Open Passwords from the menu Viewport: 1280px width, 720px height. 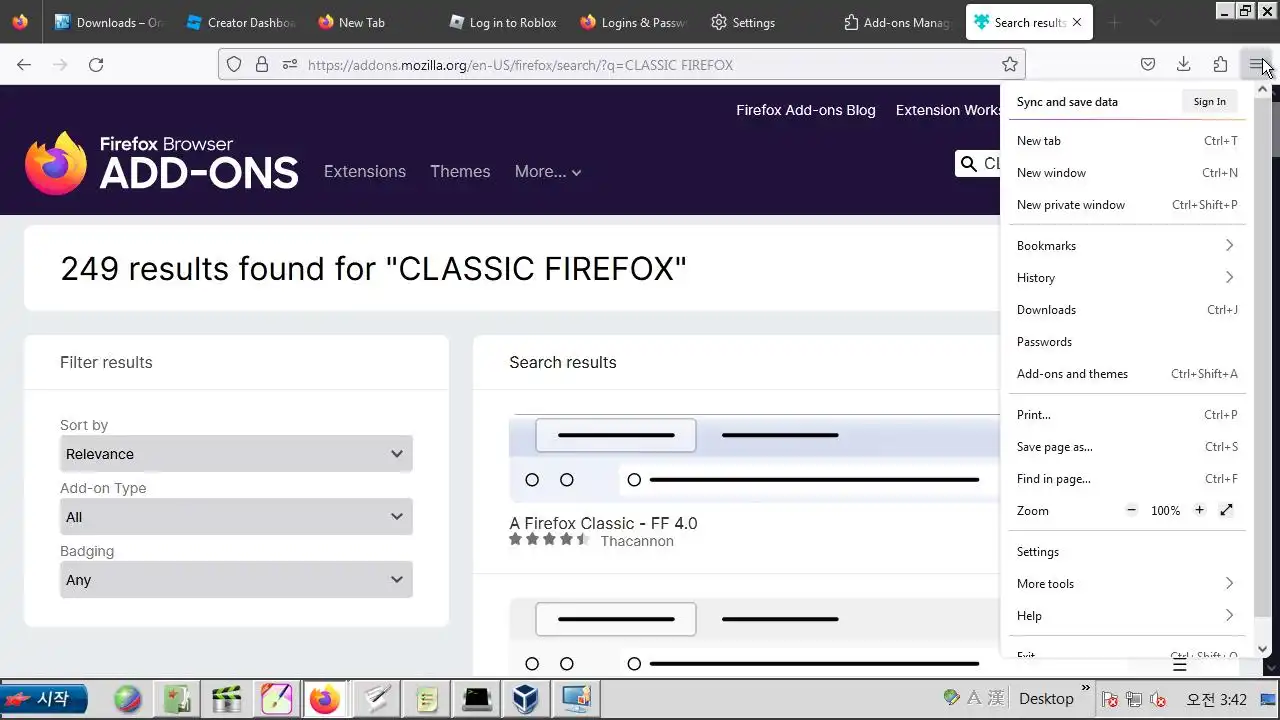click(x=1127, y=341)
